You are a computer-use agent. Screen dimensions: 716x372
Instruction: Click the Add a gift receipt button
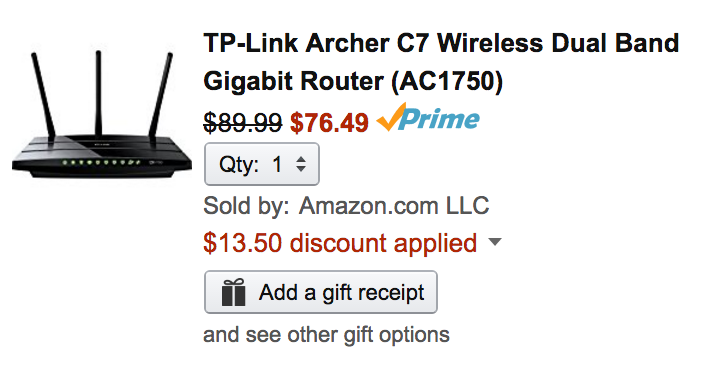tap(321, 292)
